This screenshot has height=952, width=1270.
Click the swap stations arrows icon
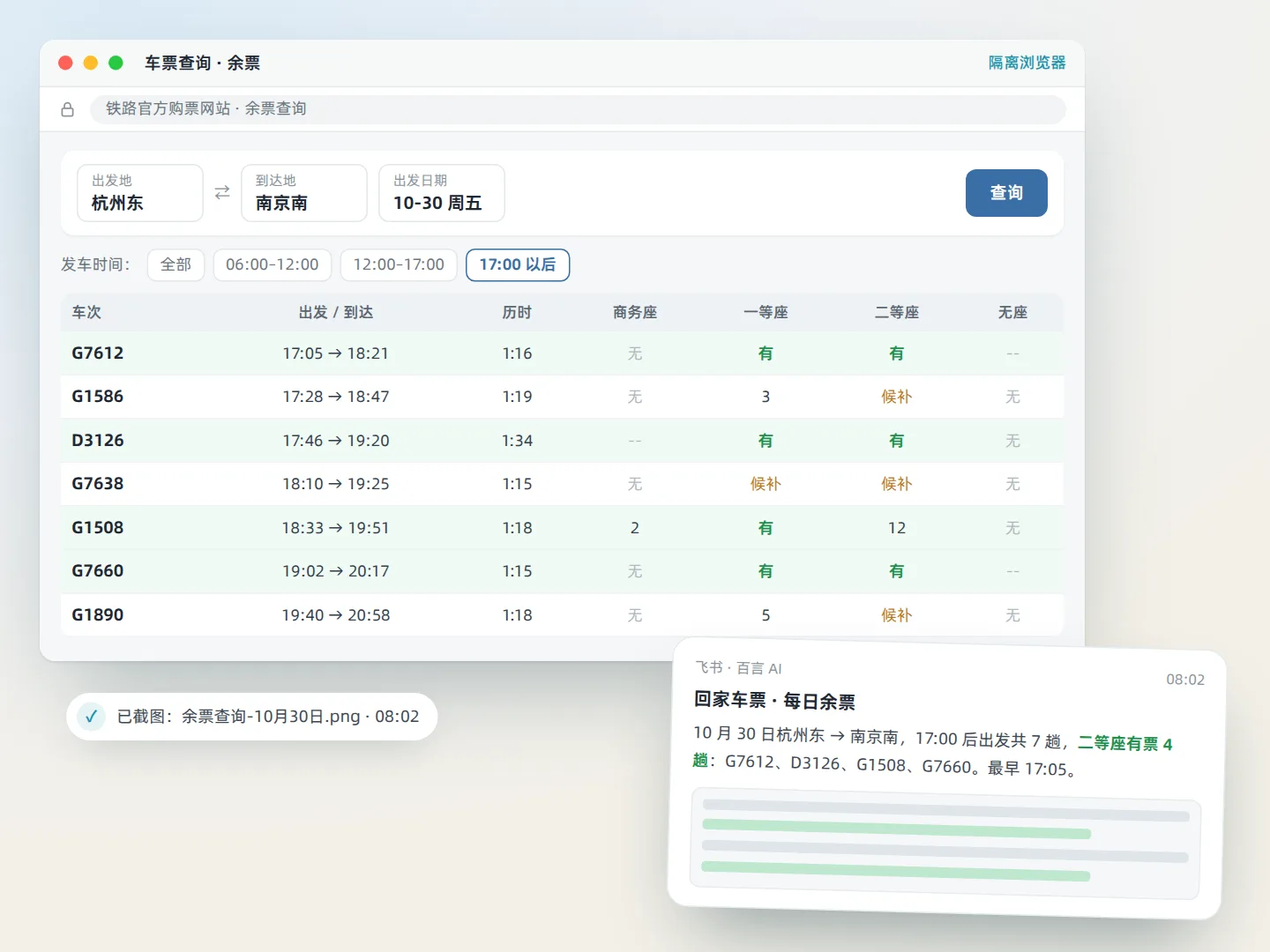point(222,192)
